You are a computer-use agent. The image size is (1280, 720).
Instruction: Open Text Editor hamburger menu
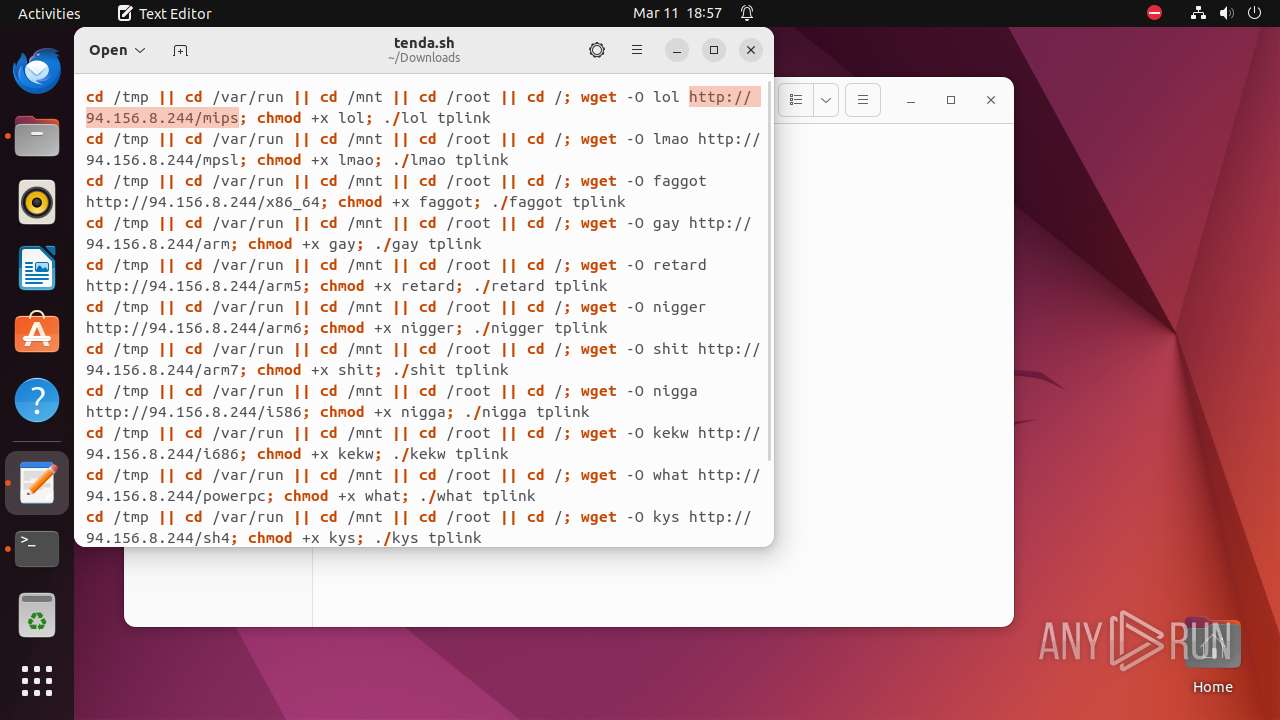pos(637,50)
